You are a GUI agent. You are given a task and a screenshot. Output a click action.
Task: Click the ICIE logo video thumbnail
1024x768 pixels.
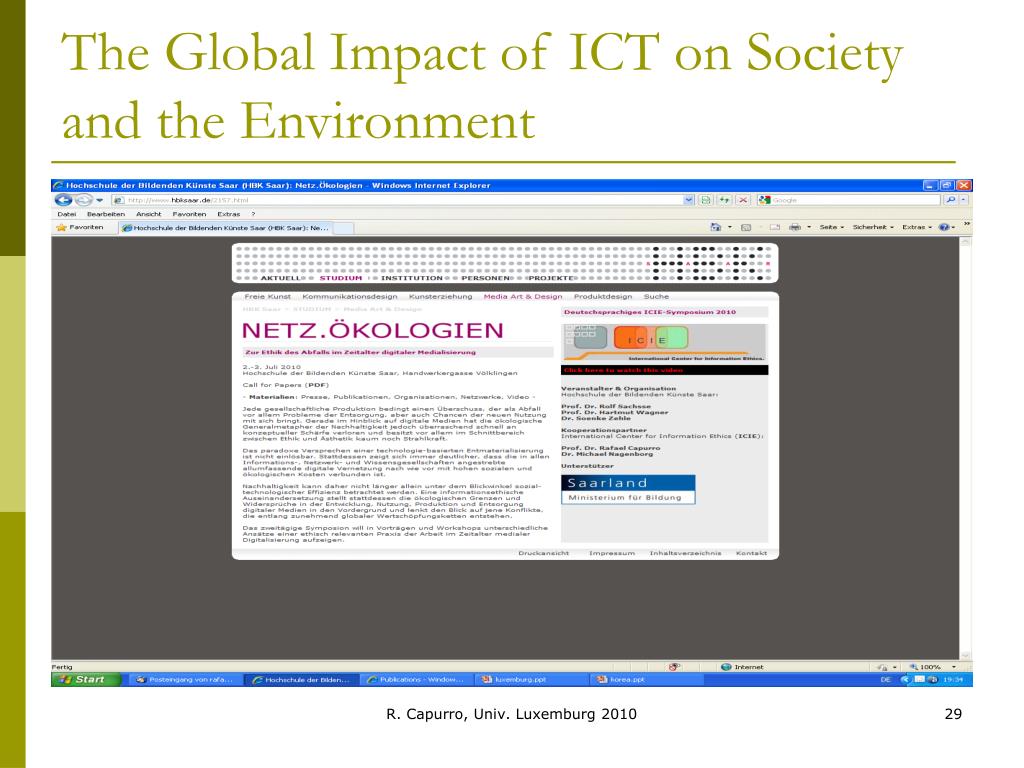point(664,343)
